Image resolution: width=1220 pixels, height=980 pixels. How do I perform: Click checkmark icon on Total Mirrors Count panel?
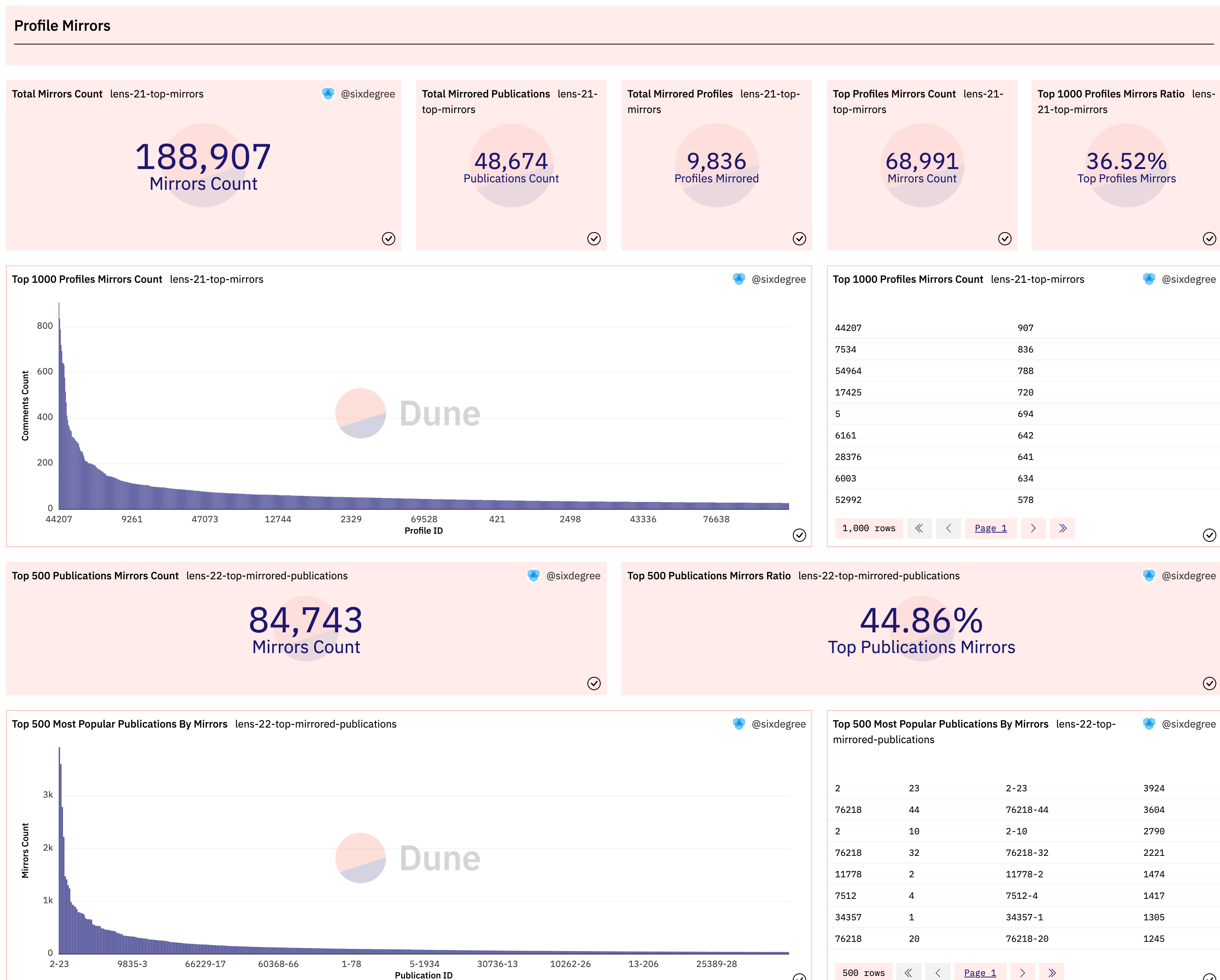[x=388, y=239]
